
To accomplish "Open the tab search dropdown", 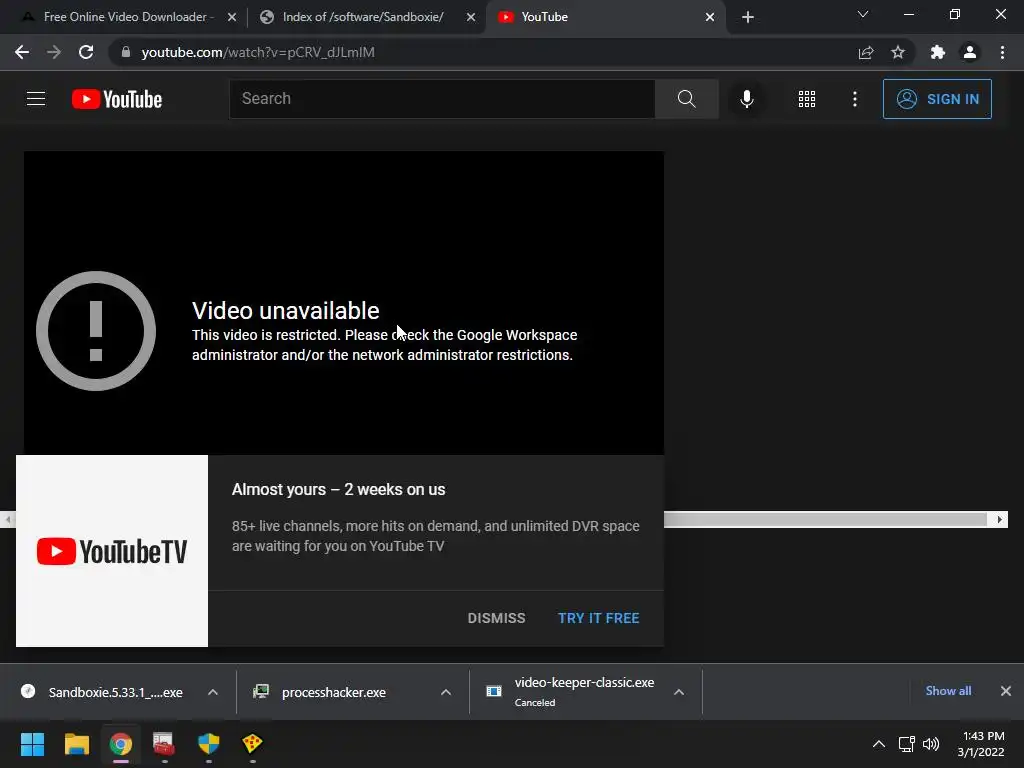I will click(x=863, y=14).
